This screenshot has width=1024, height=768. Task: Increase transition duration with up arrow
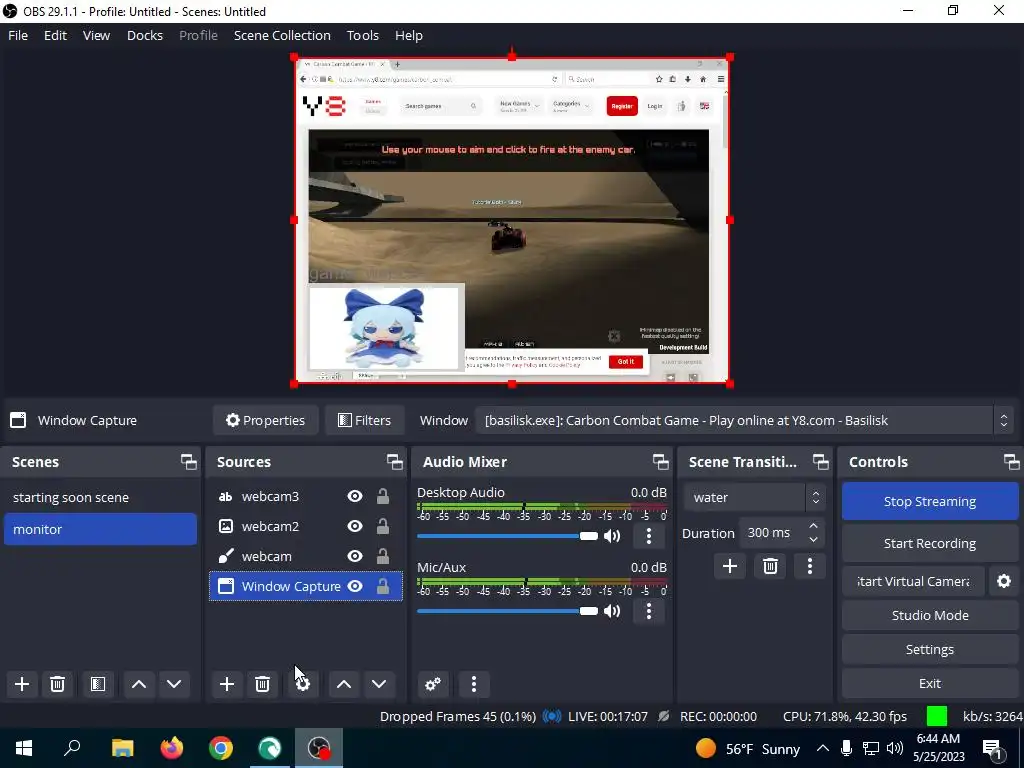(x=813, y=526)
